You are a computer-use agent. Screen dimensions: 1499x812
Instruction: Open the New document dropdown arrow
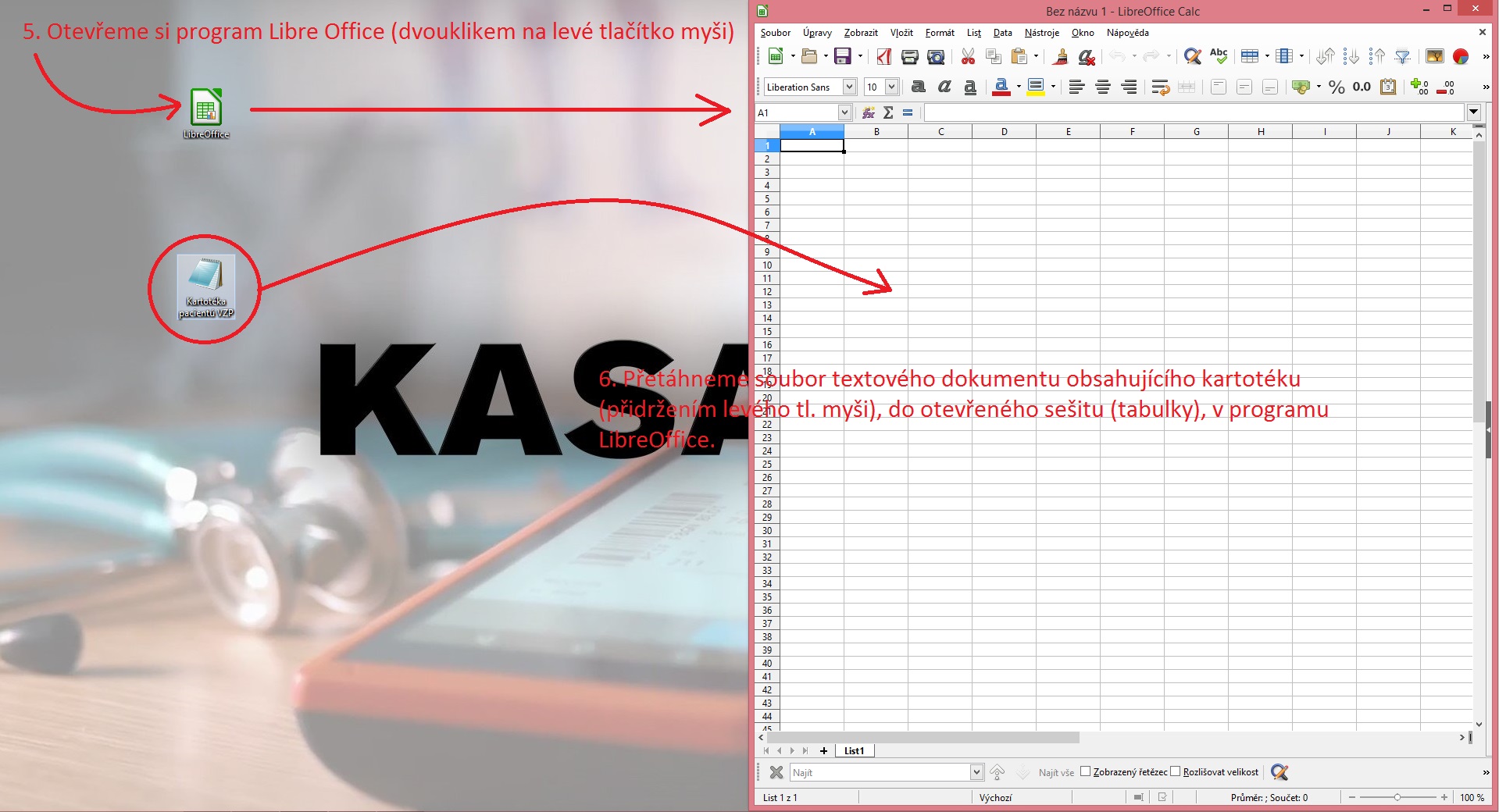pyautogui.click(x=793, y=56)
